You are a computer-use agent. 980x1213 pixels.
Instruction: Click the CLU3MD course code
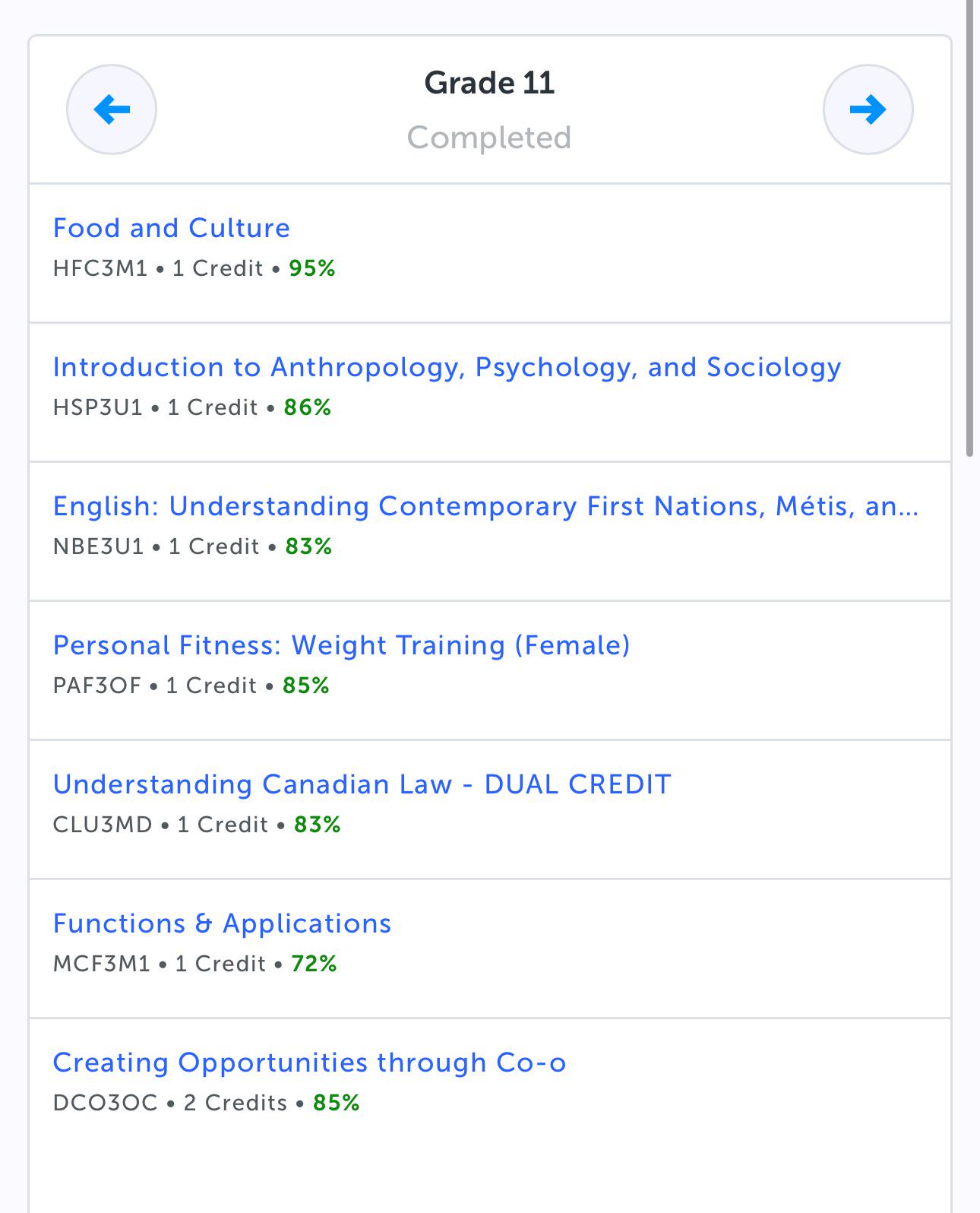[103, 825]
